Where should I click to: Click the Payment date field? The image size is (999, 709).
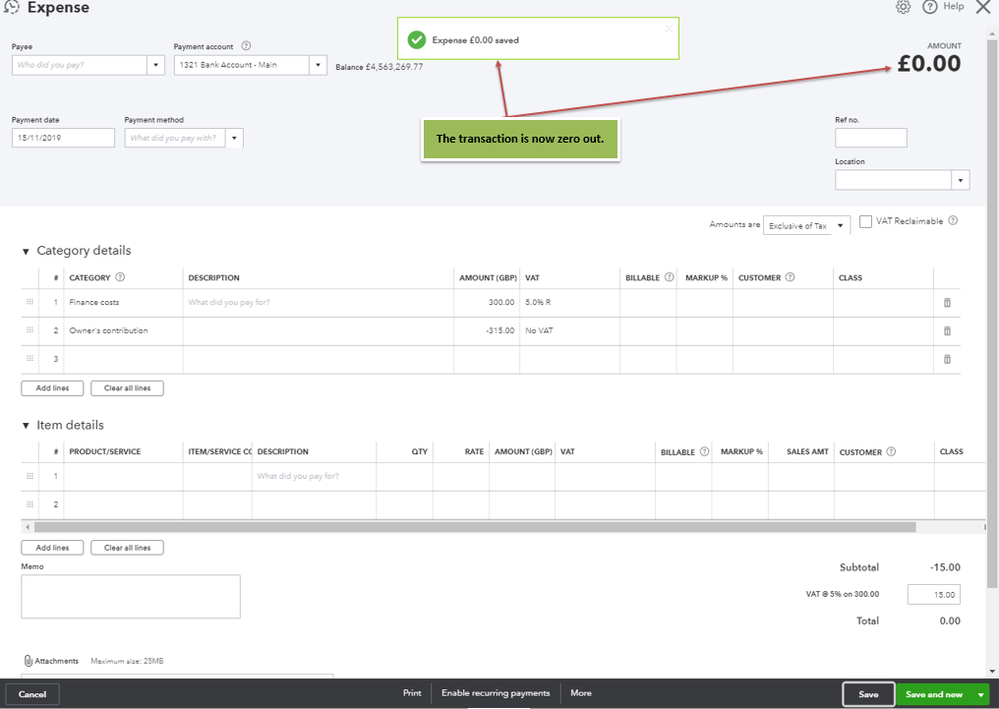pos(63,138)
